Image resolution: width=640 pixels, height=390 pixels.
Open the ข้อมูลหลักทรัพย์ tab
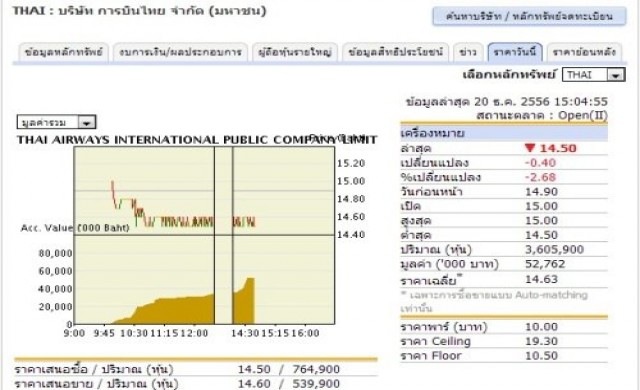tap(64, 53)
